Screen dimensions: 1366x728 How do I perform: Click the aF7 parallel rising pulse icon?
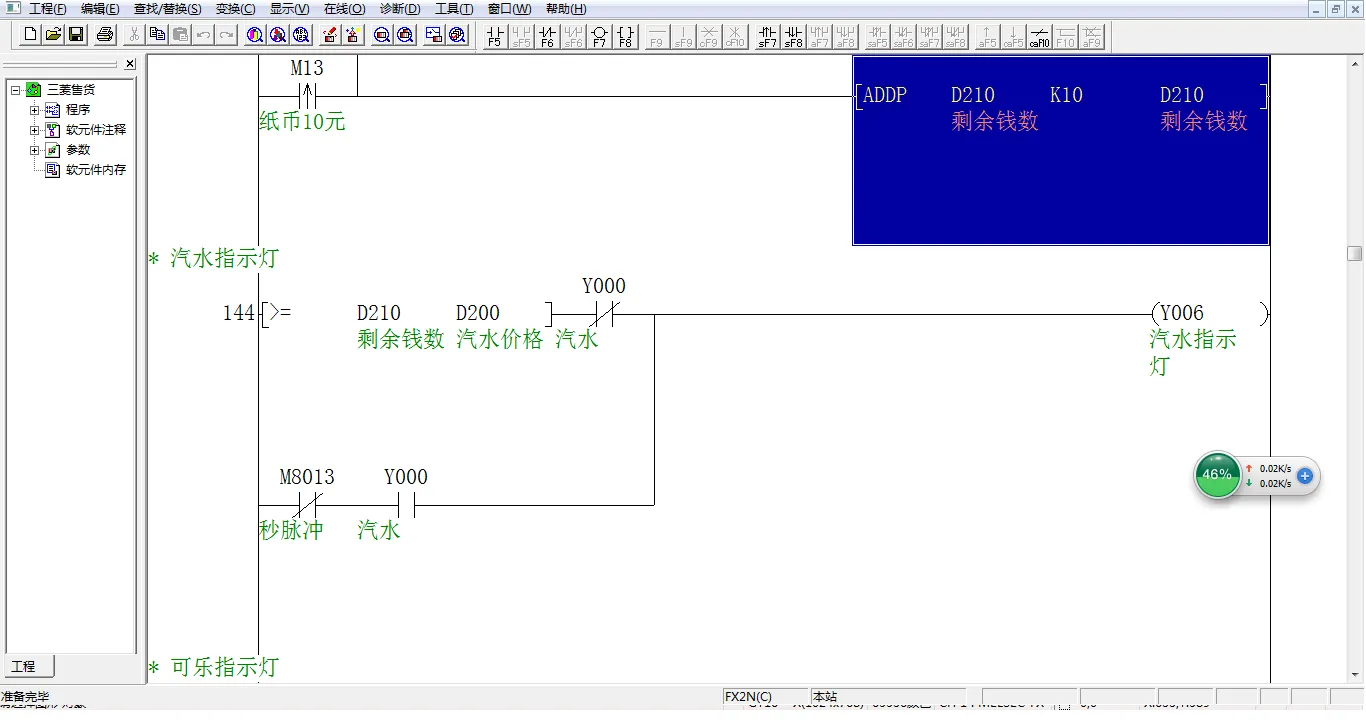coord(819,37)
